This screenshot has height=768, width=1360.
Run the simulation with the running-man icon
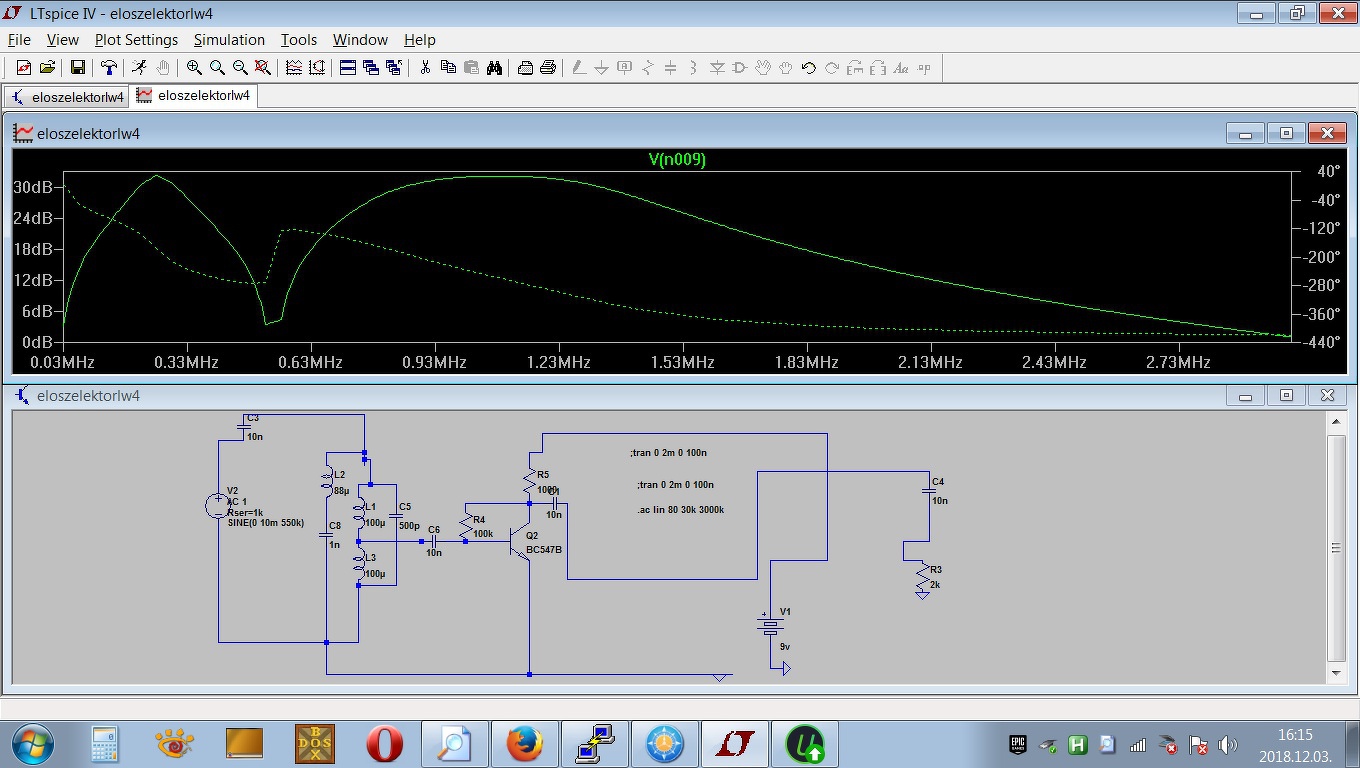click(139, 68)
